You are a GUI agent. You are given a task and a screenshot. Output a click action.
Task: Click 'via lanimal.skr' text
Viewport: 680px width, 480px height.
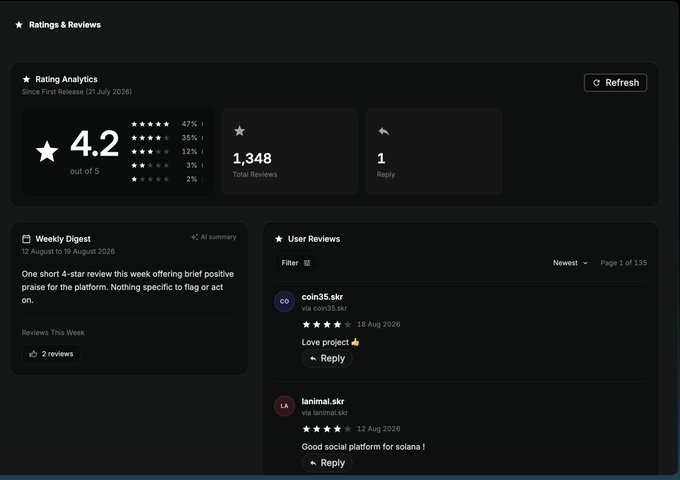tap(325, 413)
